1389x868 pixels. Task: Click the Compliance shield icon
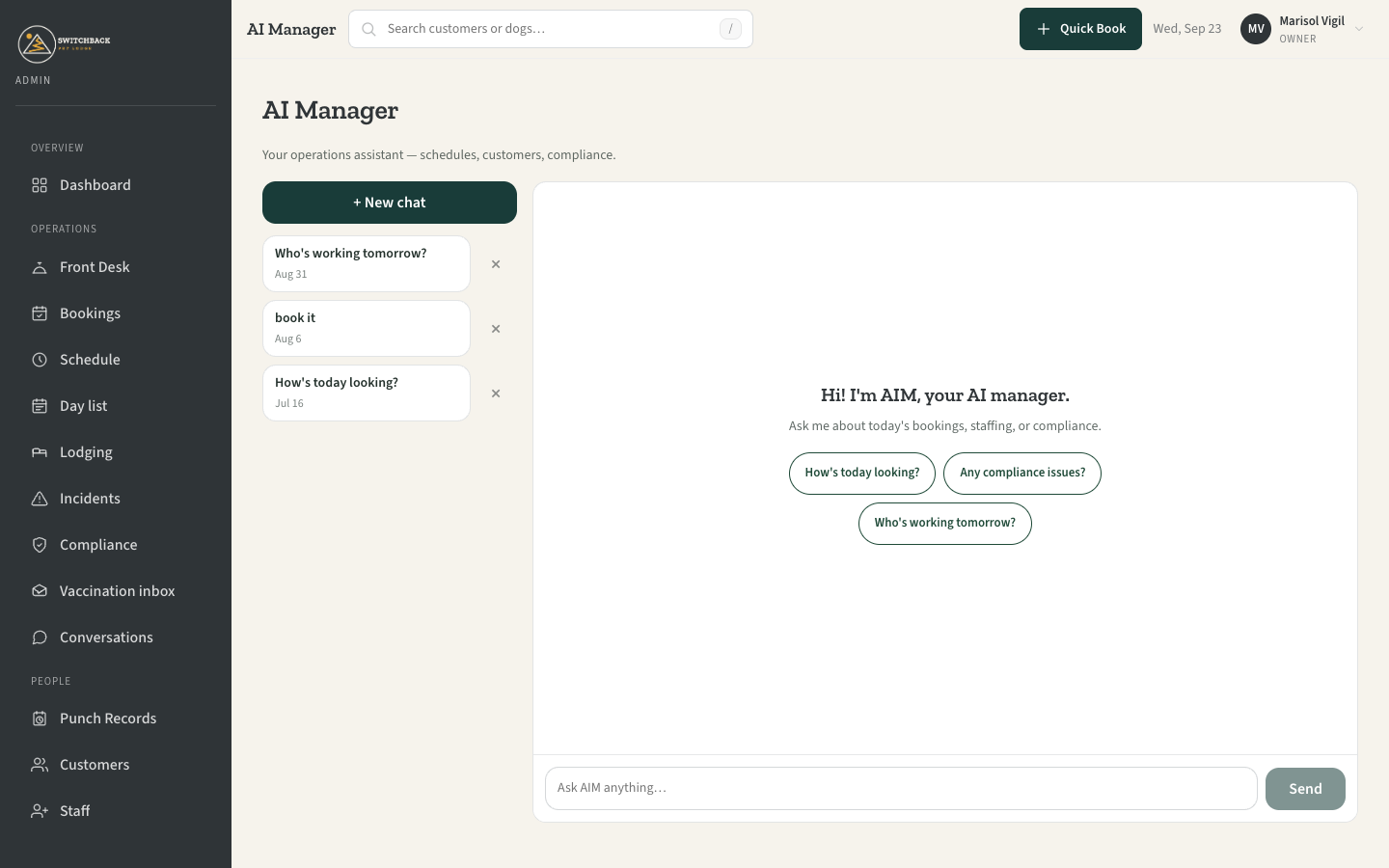point(40,545)
